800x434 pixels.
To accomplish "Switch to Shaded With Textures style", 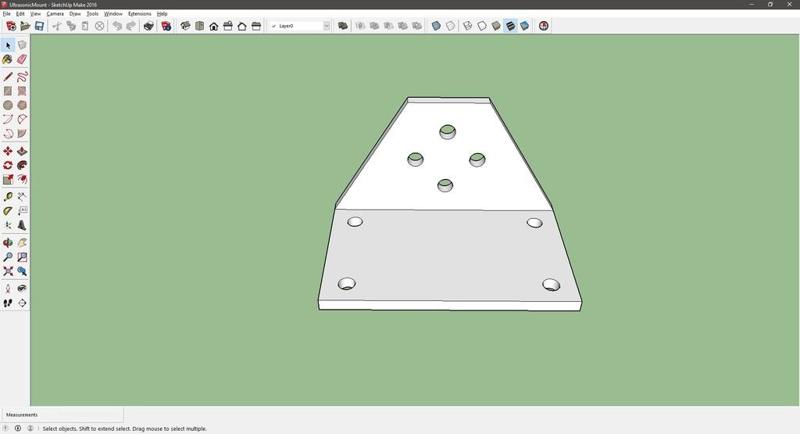I will coord(510,25).
